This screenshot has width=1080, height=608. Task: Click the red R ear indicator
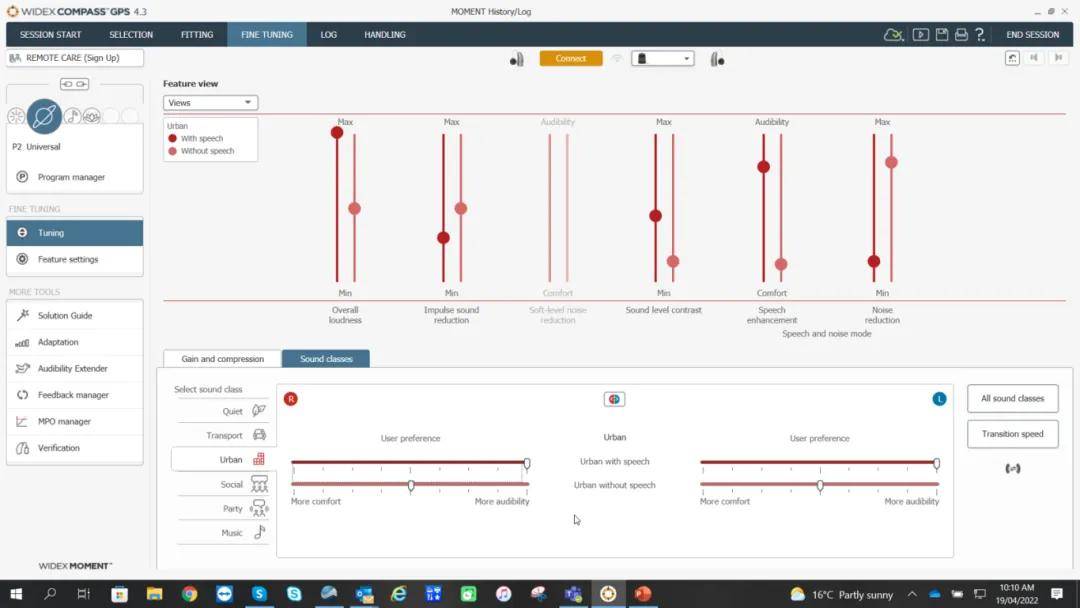(291, 399)
